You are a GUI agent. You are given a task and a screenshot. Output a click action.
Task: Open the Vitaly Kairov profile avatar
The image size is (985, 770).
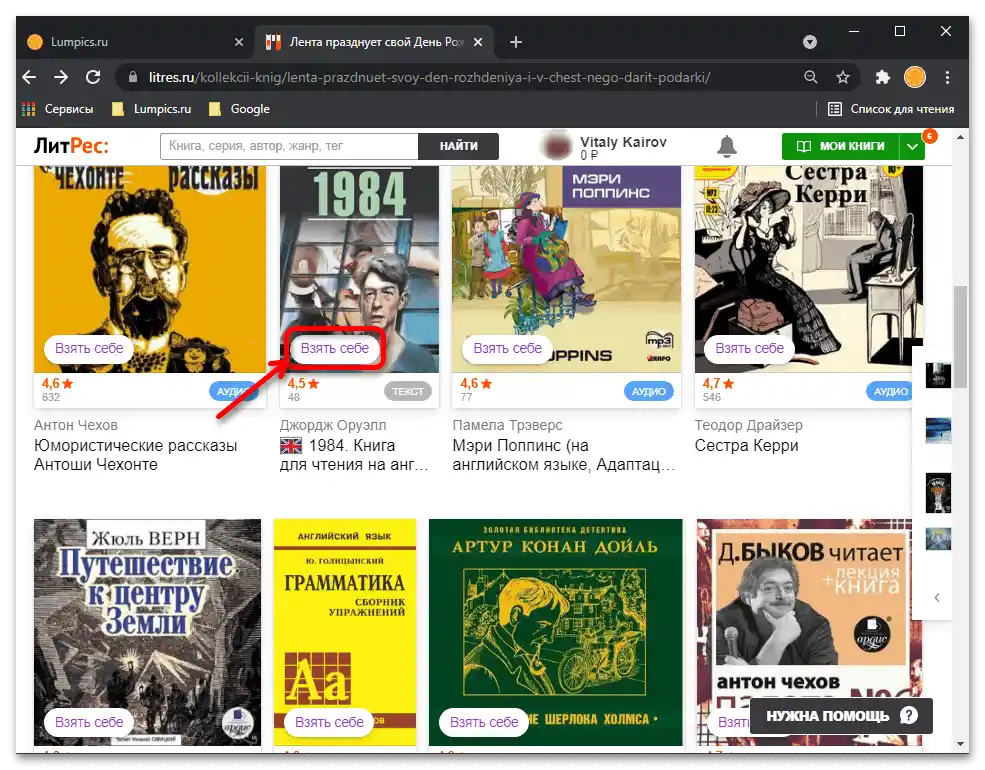[556, 146]
